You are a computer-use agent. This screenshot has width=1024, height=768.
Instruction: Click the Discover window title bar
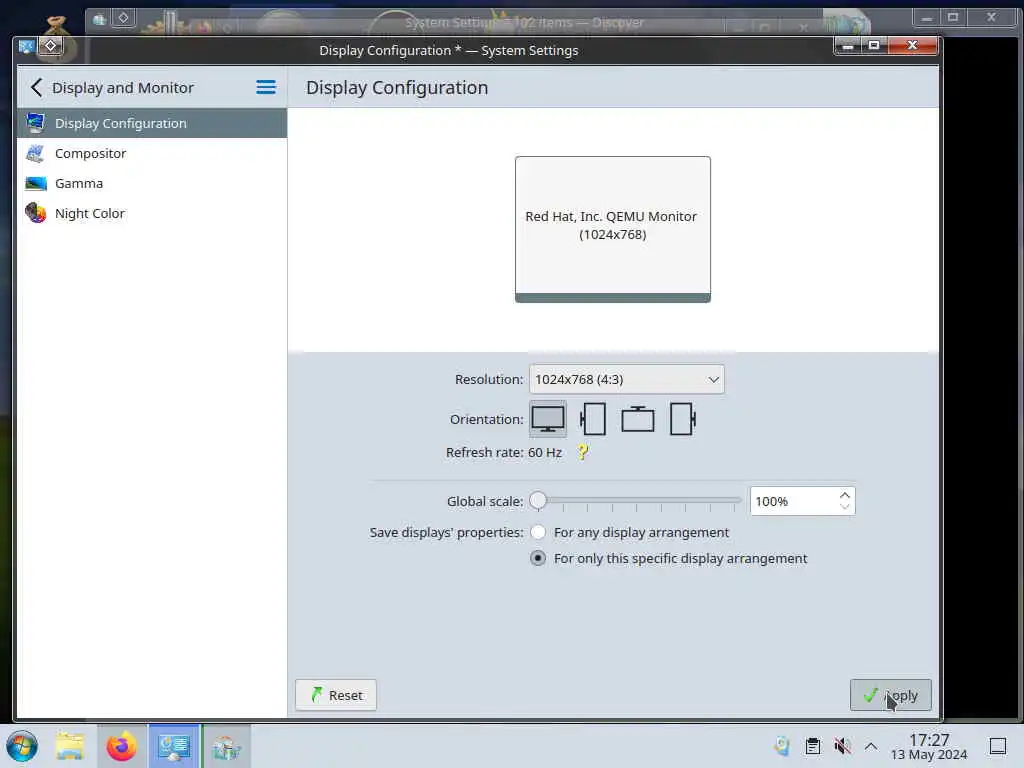click(524, 22)
